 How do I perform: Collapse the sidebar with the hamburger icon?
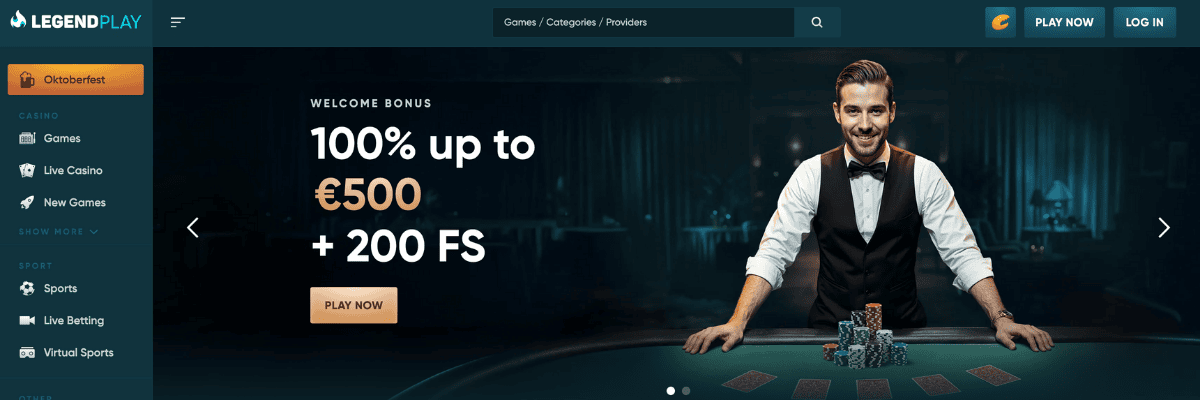tap(178, 22)
